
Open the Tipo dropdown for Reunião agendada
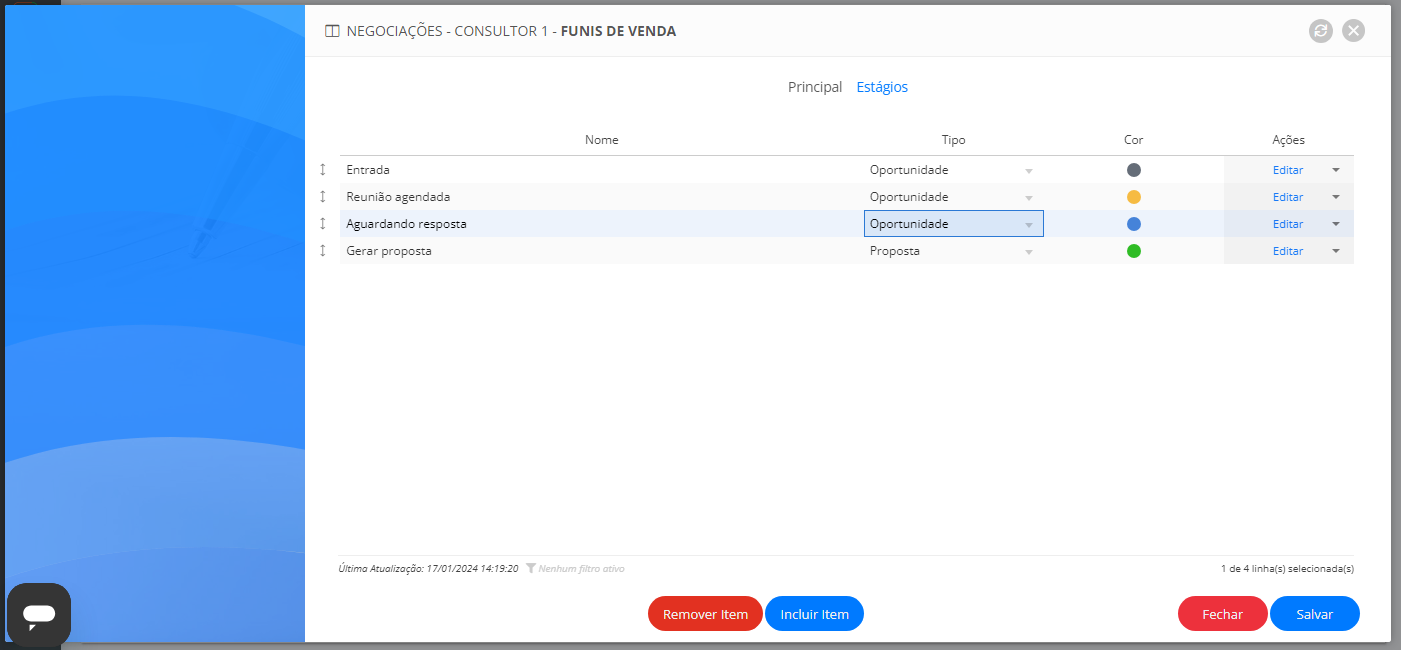tap(1029, 196)
